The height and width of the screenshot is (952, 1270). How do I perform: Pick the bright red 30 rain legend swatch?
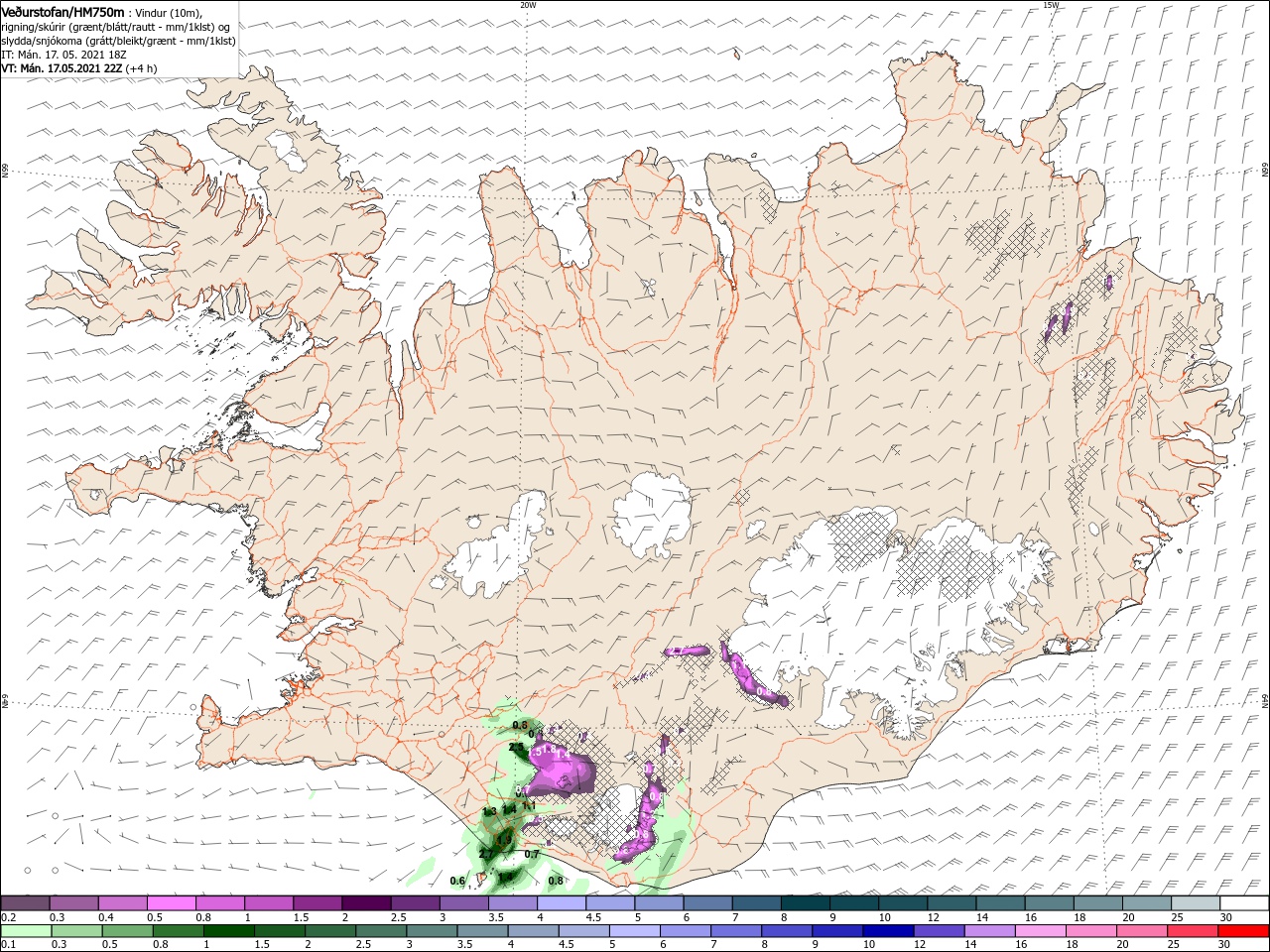(x=1244, y=931)
